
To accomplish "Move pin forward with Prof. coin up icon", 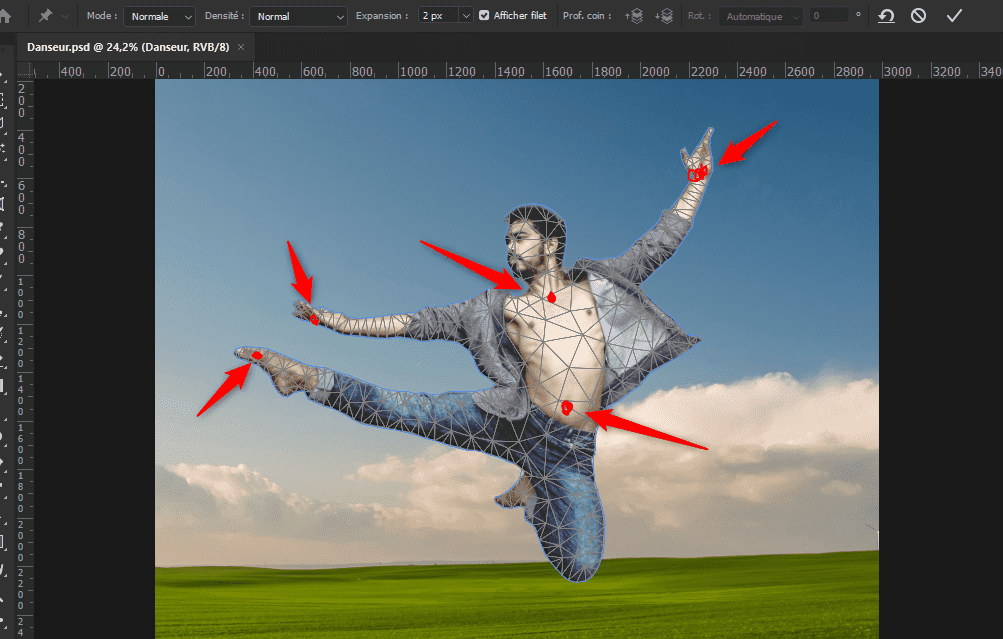I will [634, 16].
